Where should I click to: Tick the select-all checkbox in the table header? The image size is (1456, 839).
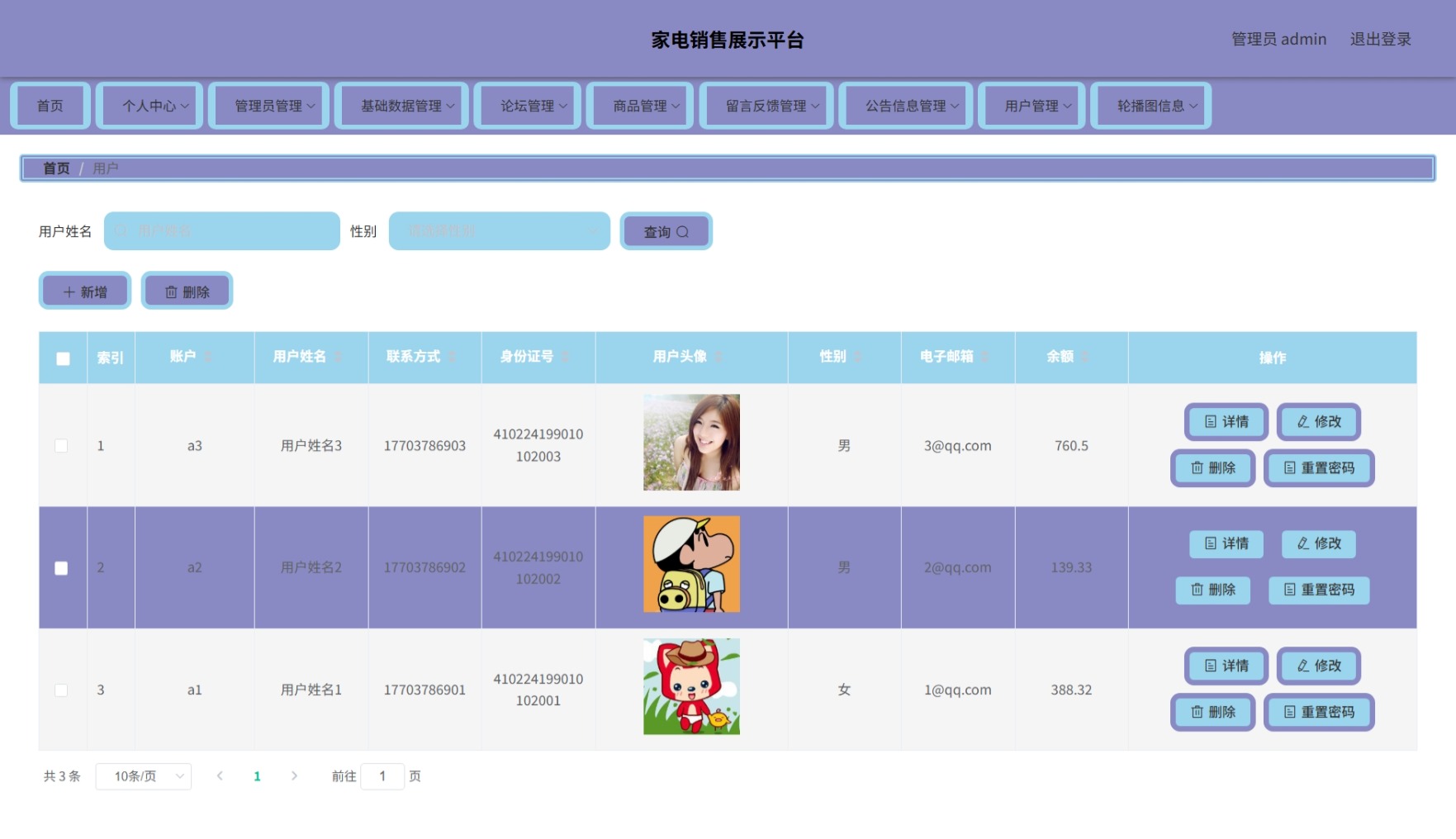pyautogui.click(x=63, y=358)
